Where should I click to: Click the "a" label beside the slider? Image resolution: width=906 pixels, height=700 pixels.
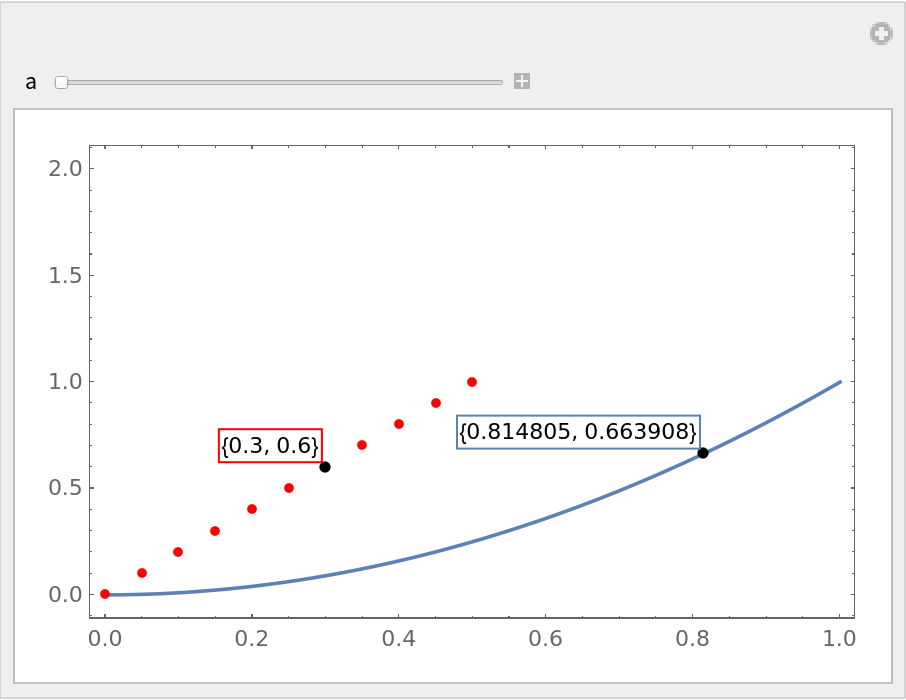tap(31, 82)
